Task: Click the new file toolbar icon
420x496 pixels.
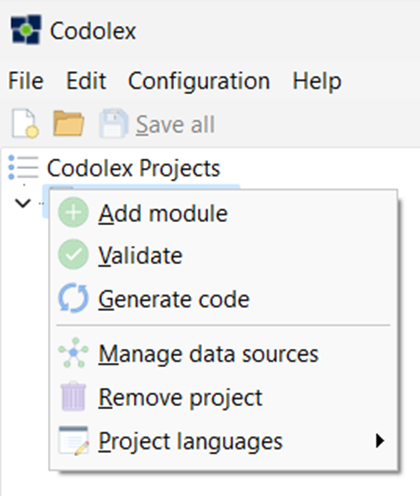Action: 25,124
